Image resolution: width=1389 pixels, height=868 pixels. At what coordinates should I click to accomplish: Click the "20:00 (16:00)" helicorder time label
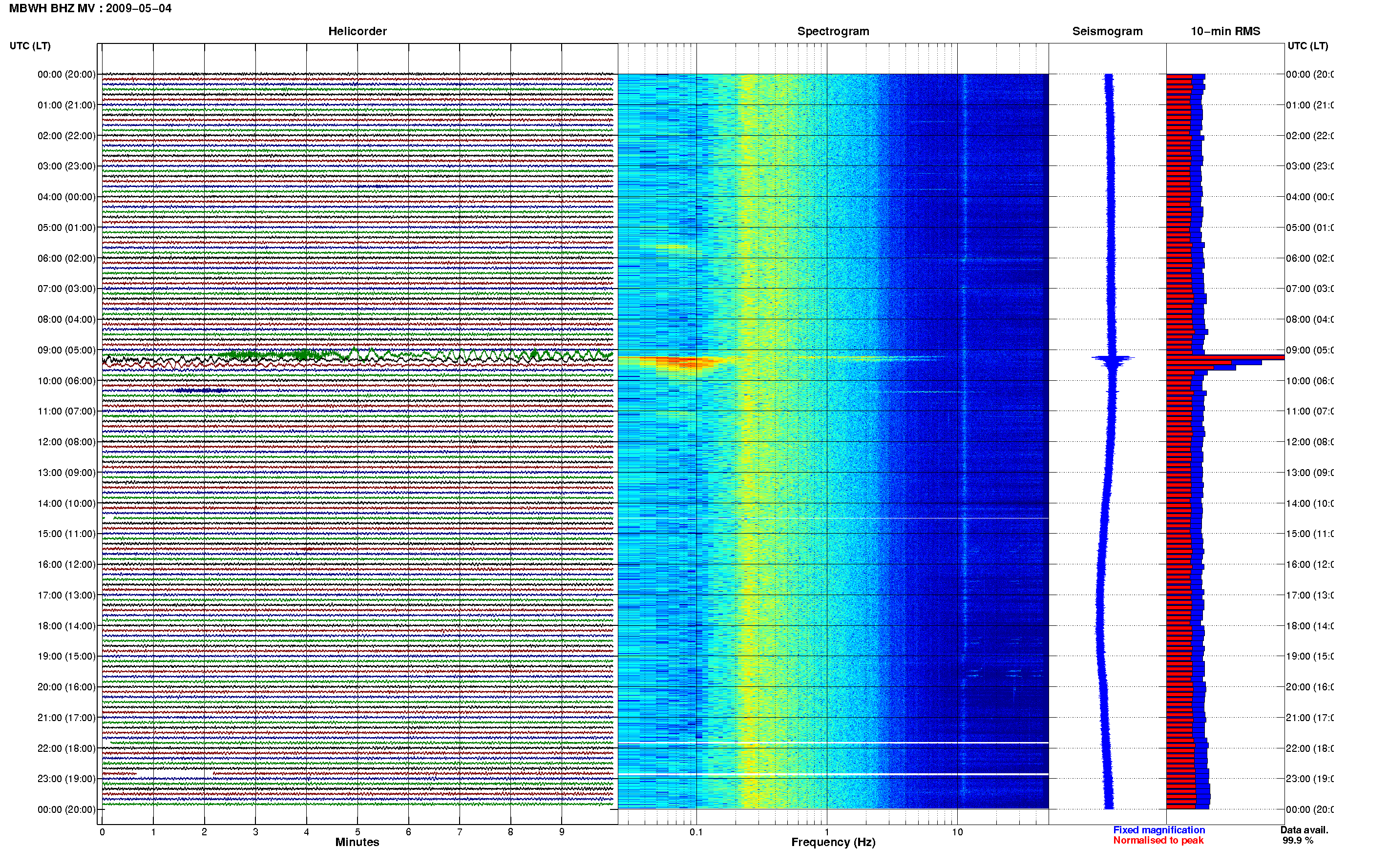click(66, 687)
